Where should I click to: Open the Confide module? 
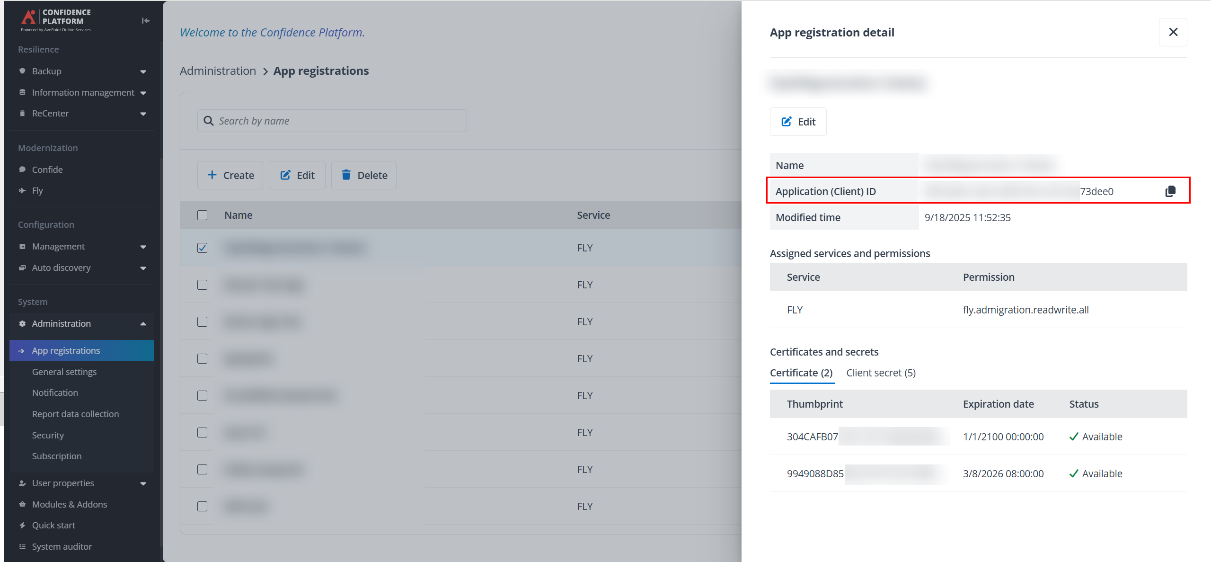[47, 170]
